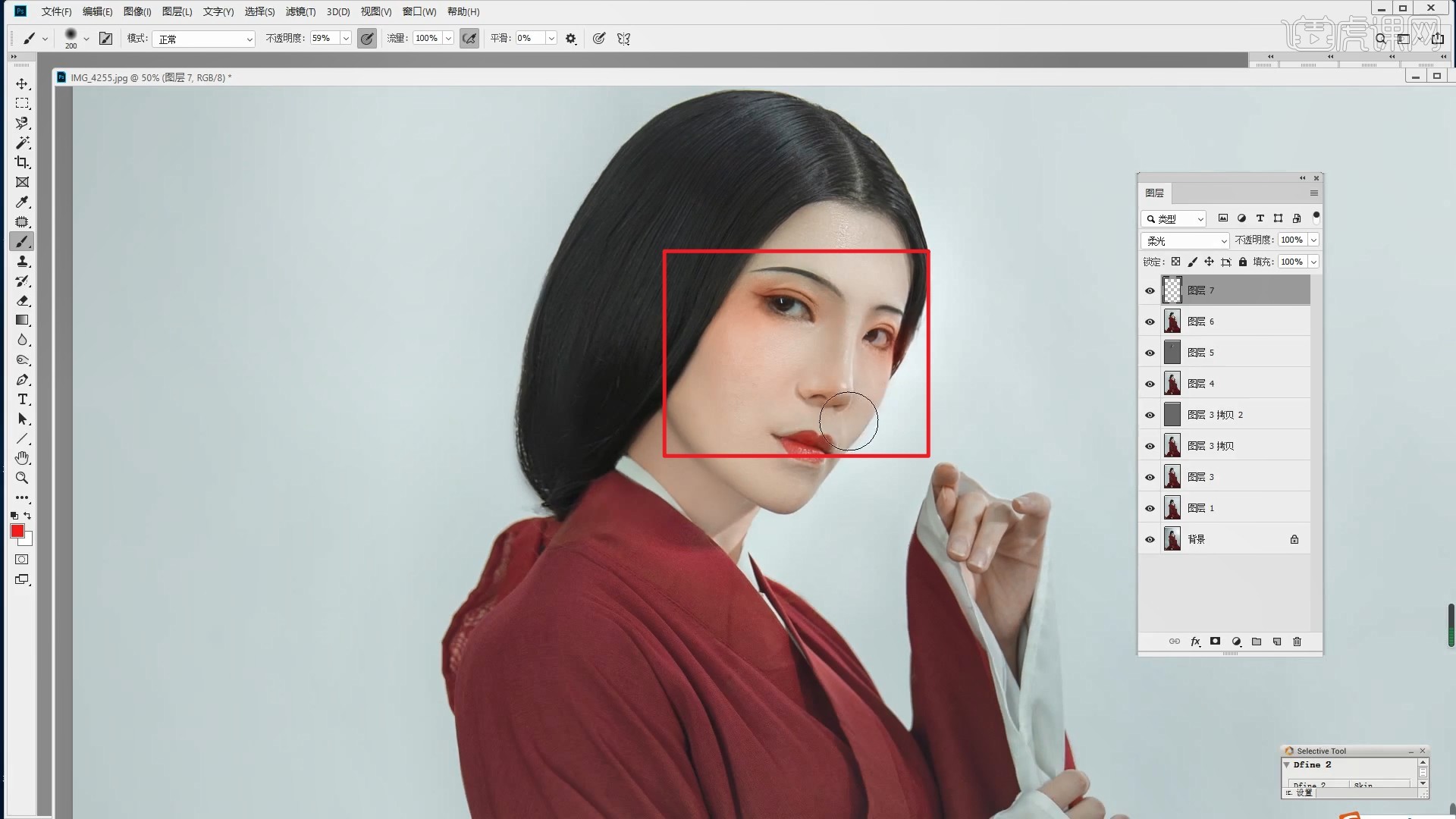Select the Zoom tool
This screenshot has height=819, width=1456.
click(x=22, y=478)
